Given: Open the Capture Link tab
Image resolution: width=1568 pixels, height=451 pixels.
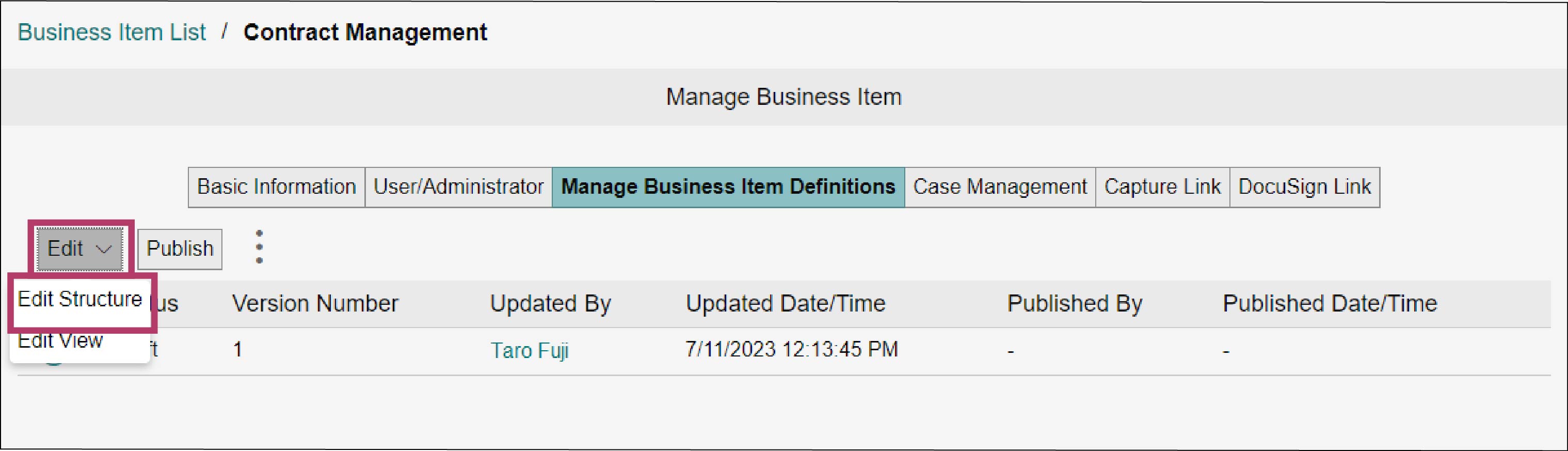Looking at the screenshot, I should click(1163, 187).
